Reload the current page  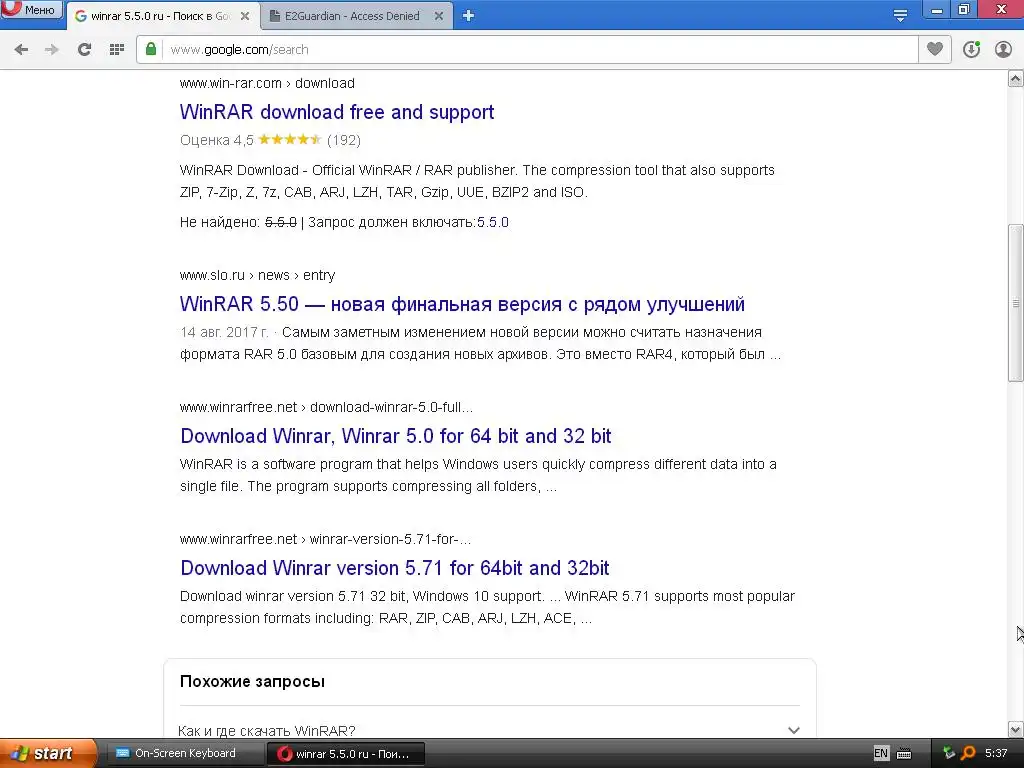84,50
